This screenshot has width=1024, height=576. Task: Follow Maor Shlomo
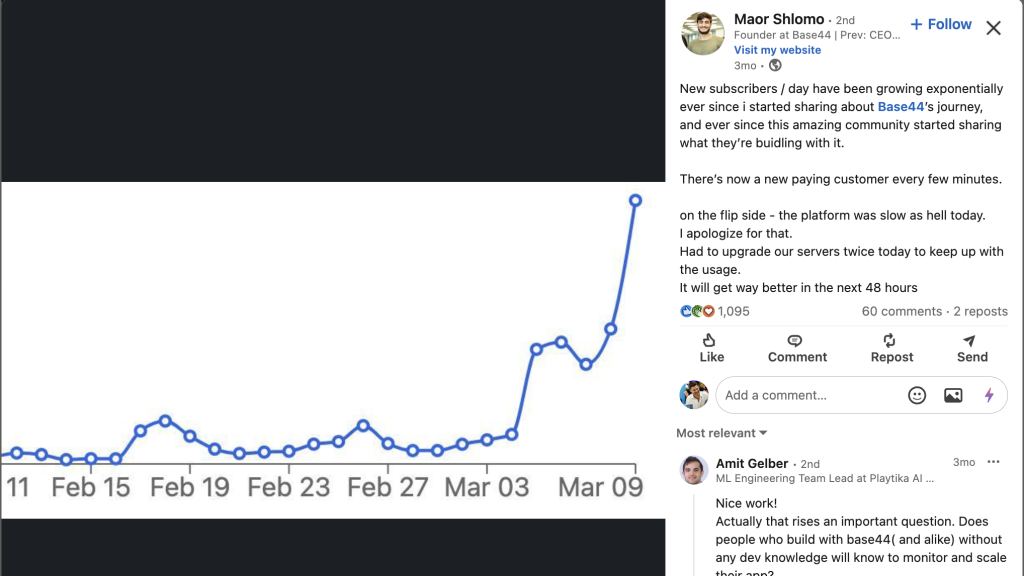point(940,24)
